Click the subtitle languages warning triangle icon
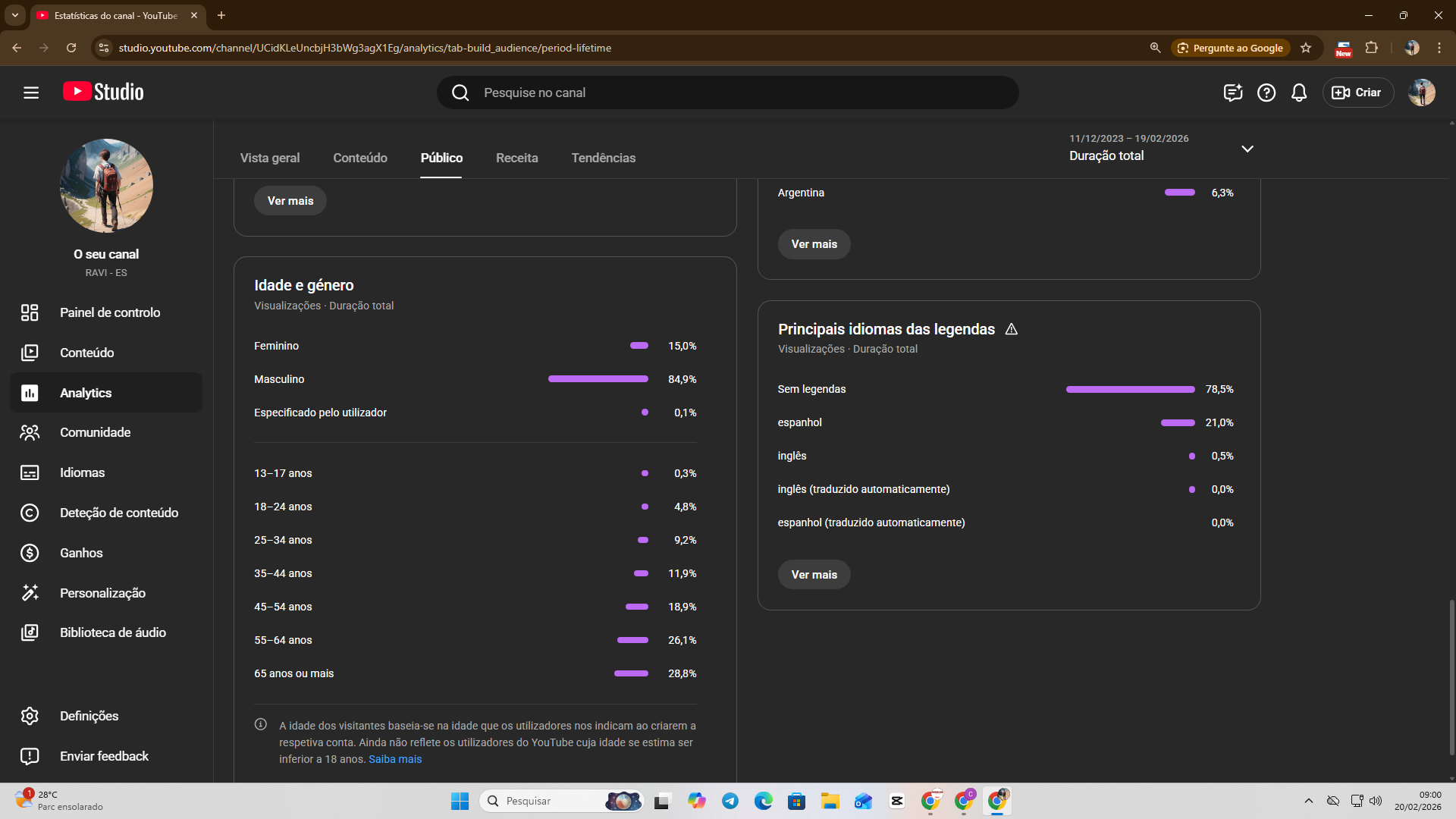Viewport: 1456px width, 819px height. click(1011, 329)
